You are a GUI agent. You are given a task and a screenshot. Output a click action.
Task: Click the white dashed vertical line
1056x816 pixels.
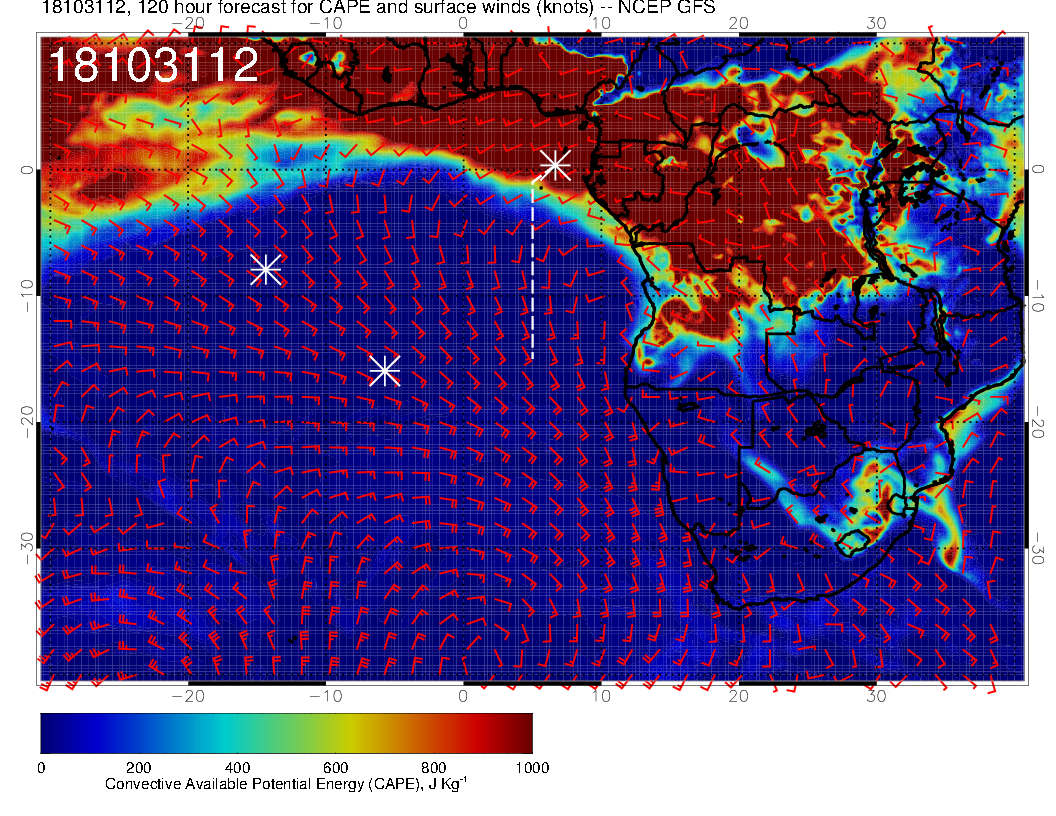click(532, 270)
